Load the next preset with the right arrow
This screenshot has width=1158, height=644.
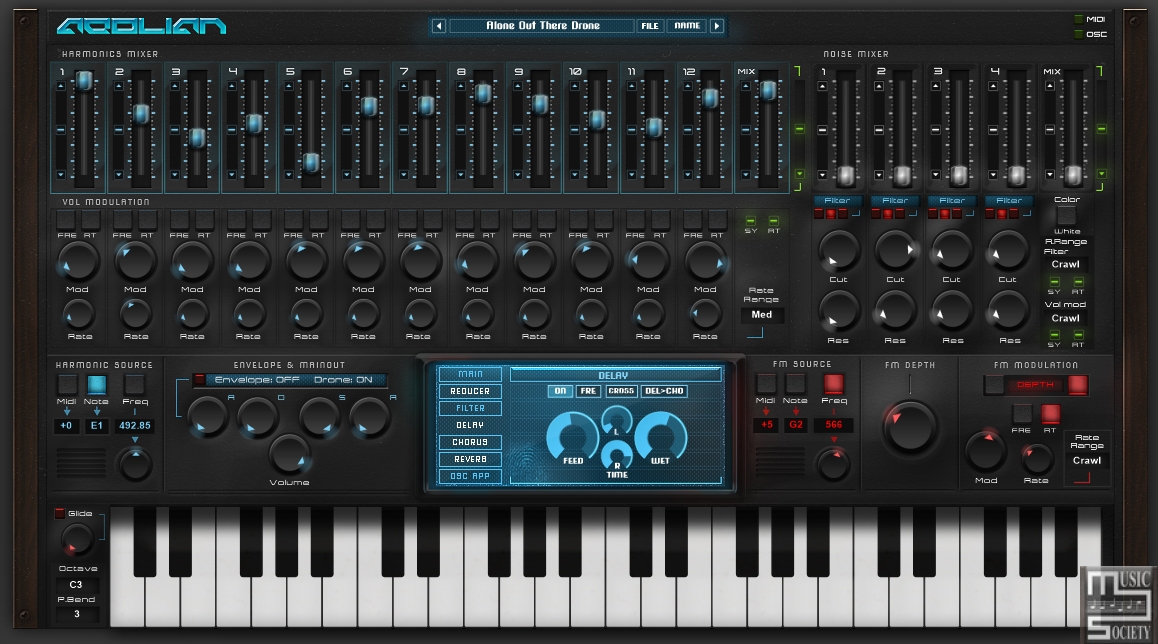[716, 26]
